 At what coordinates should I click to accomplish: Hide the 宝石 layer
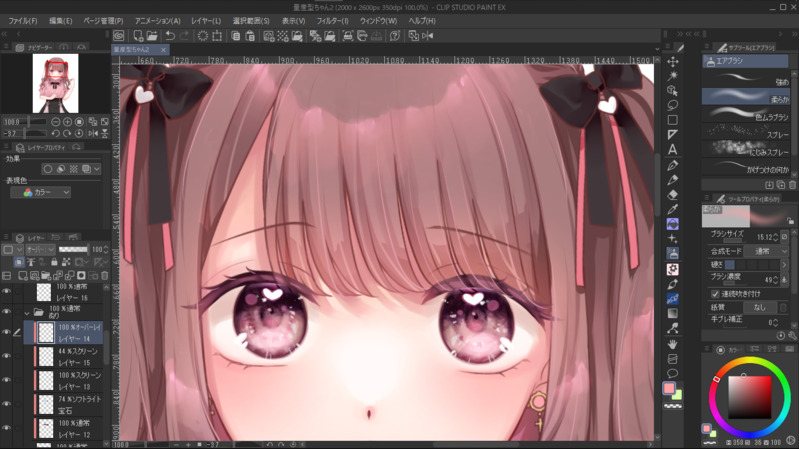click(6, 404)
